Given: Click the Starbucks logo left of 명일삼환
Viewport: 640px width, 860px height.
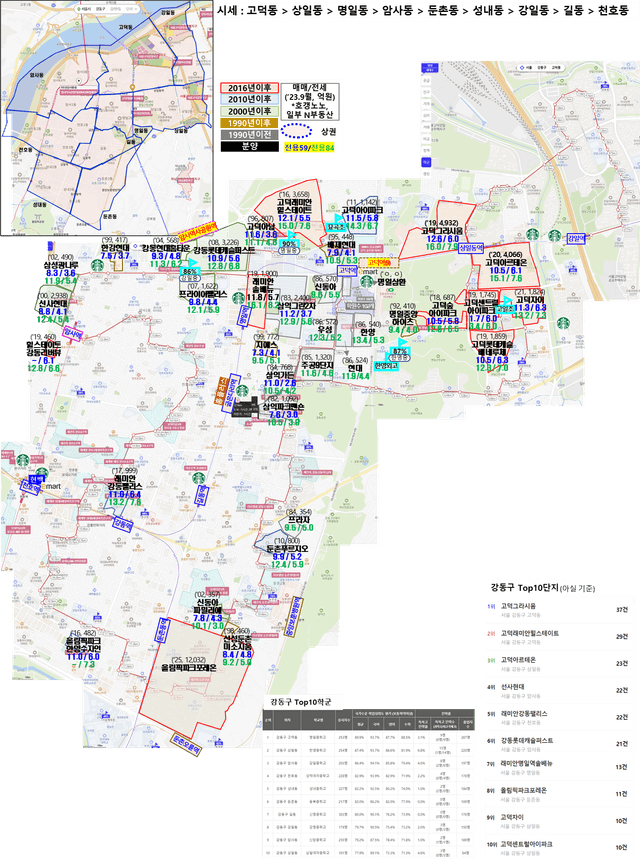Looking at the screenshot, I should point(366,281).
